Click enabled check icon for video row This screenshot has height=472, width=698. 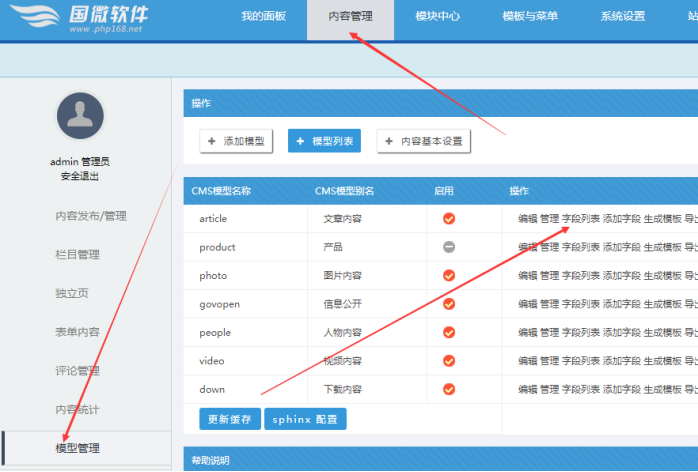point(448,361)
